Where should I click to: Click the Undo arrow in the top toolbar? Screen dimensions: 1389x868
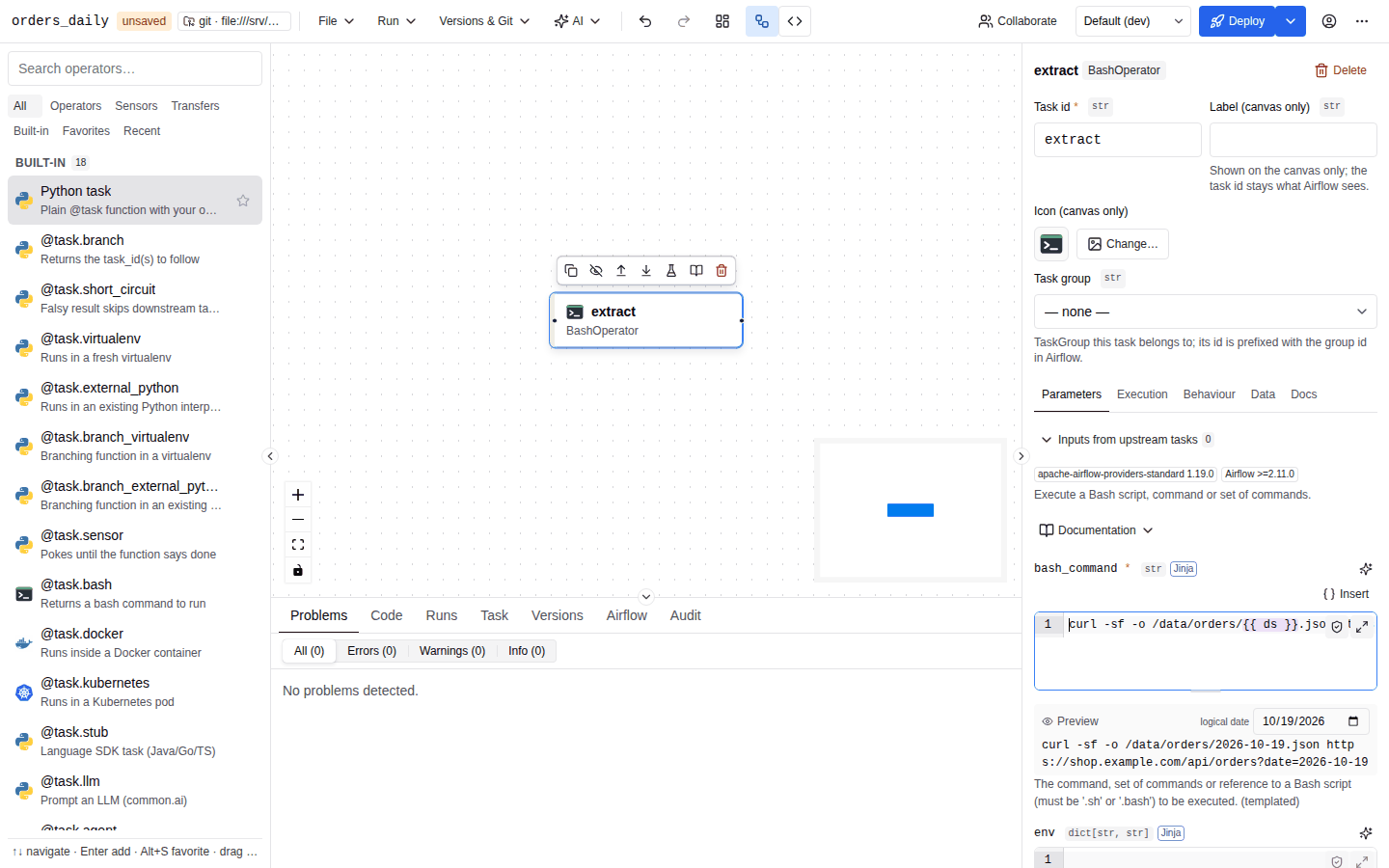click(645, 21)
